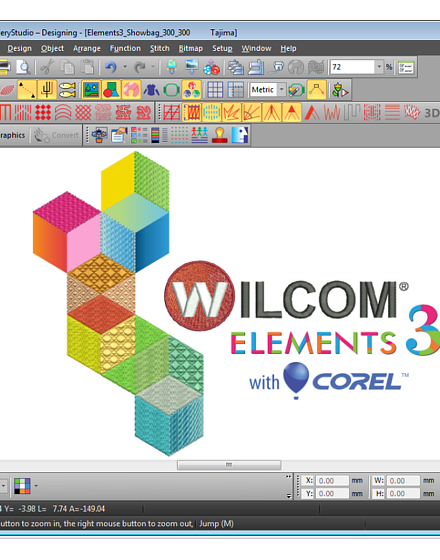Click the insert embroidery needle icon
The height and width of the screenshot is (560, 440).
click(x=172, y=67)
